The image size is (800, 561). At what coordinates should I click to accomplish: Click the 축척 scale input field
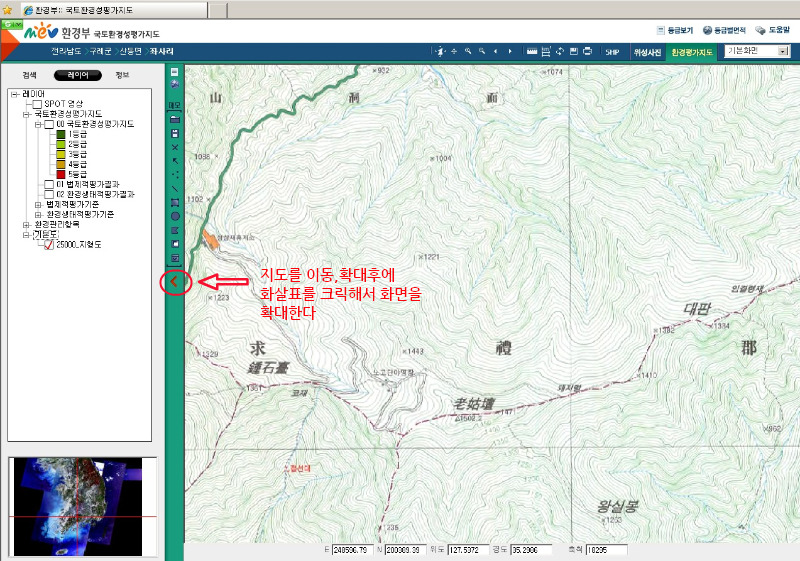point(606,550)
